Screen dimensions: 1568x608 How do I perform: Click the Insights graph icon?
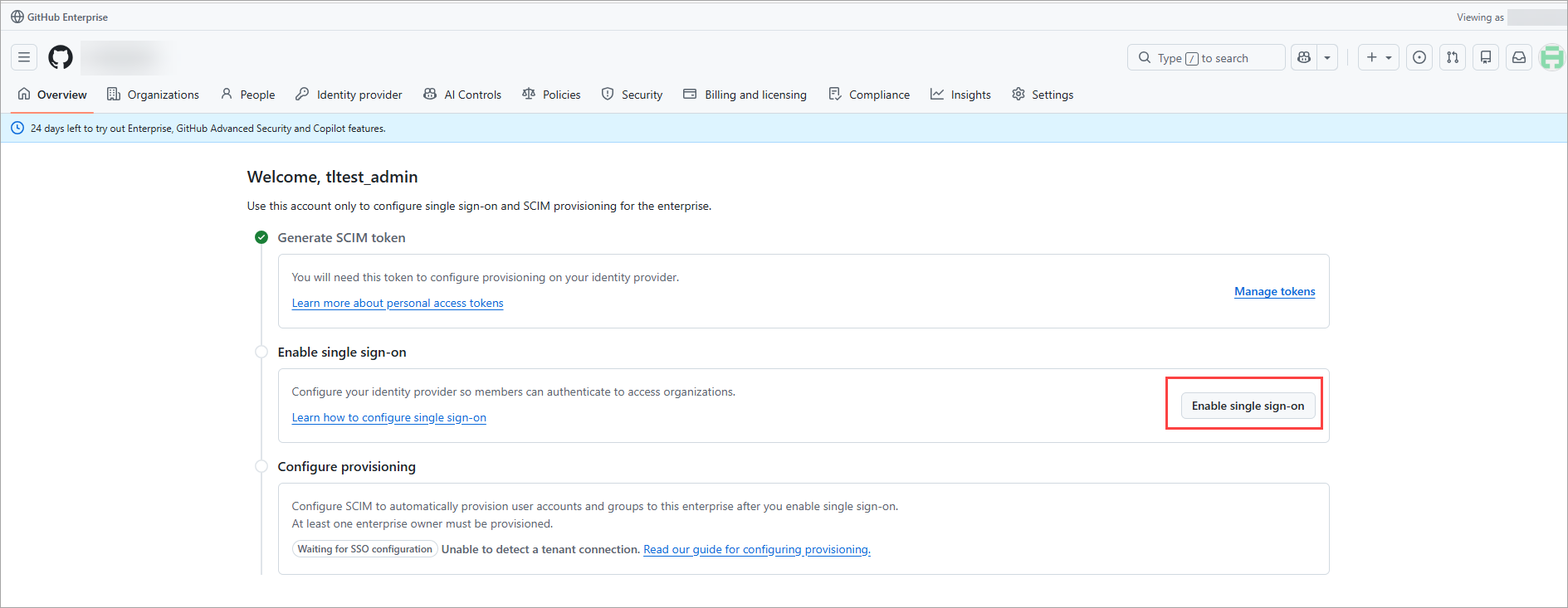point(937,94)
